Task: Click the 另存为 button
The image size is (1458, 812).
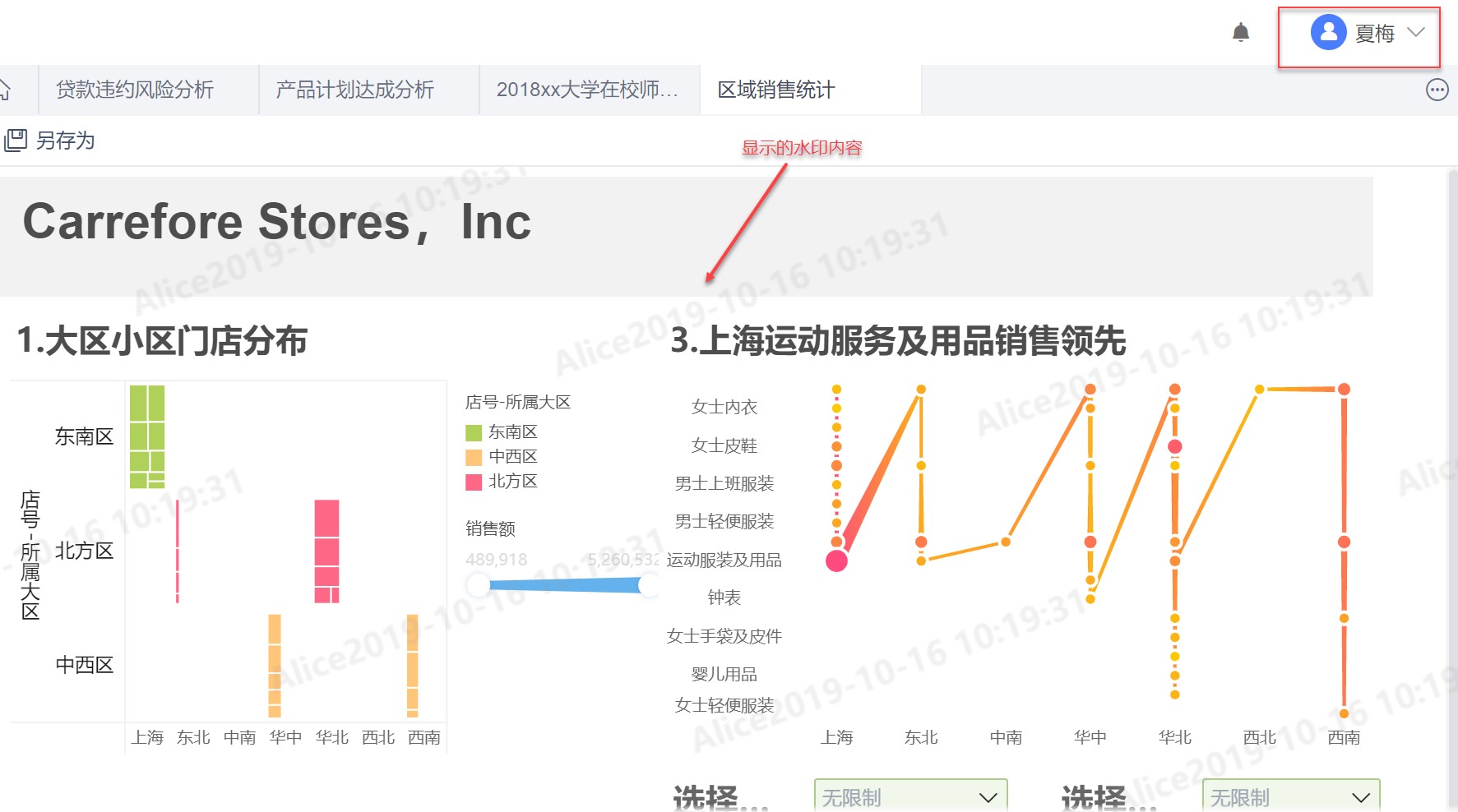Action: pos(50,141)
